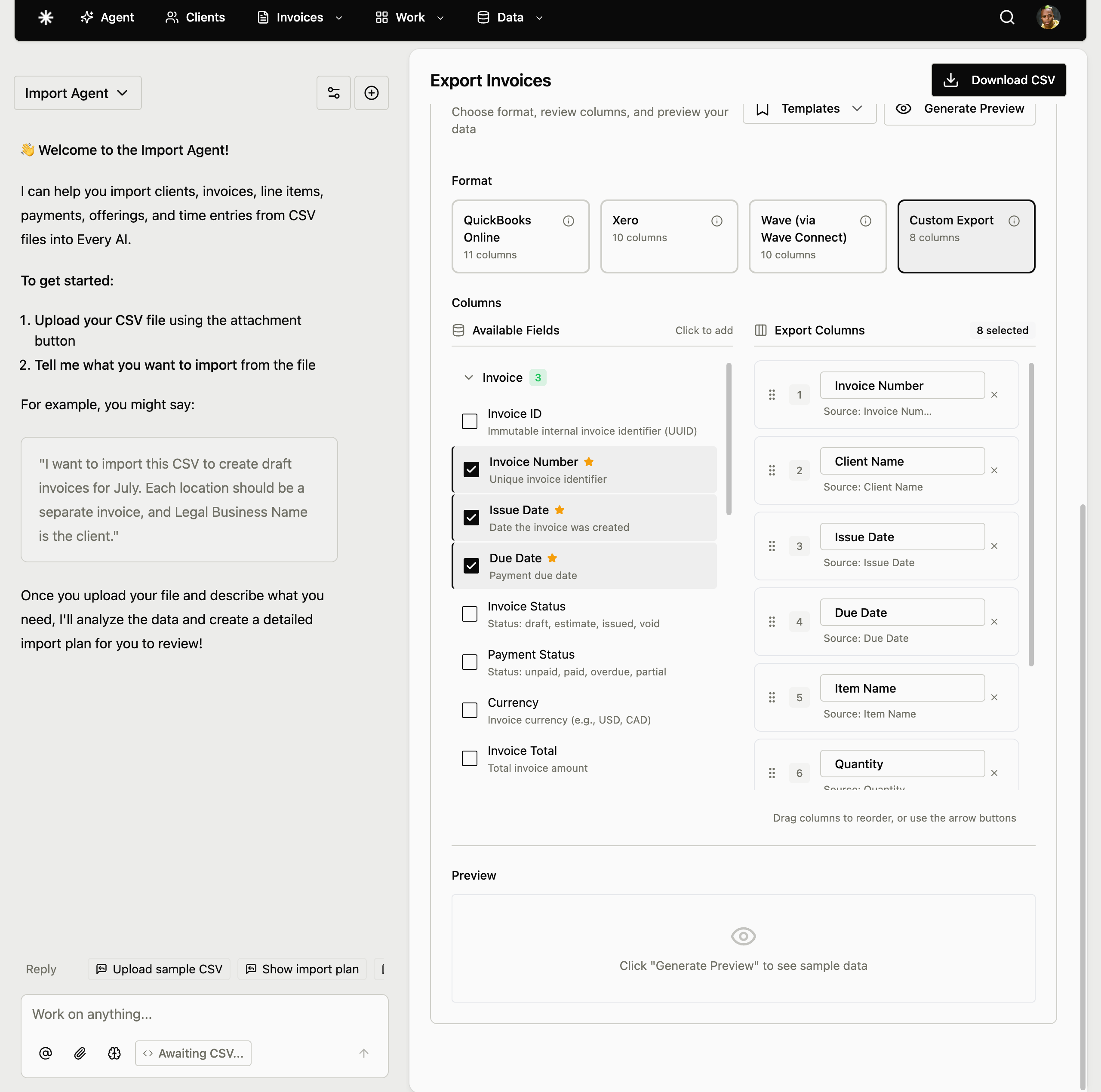Screen dimensions: 1101x1092
Task: Click the Every AI logo in the top left
Action: tap(46, 17)
